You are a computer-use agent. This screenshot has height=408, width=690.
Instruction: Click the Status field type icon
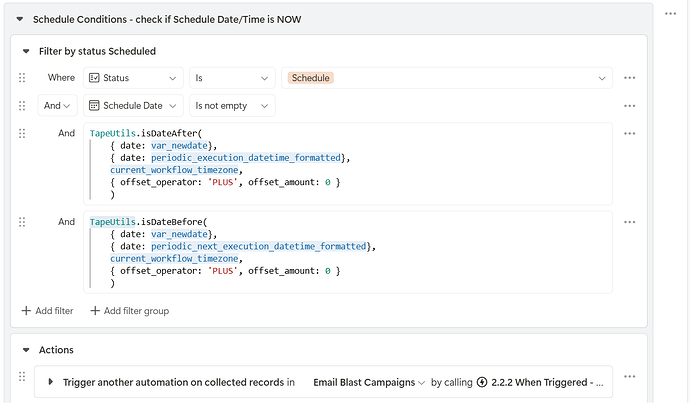94,78
